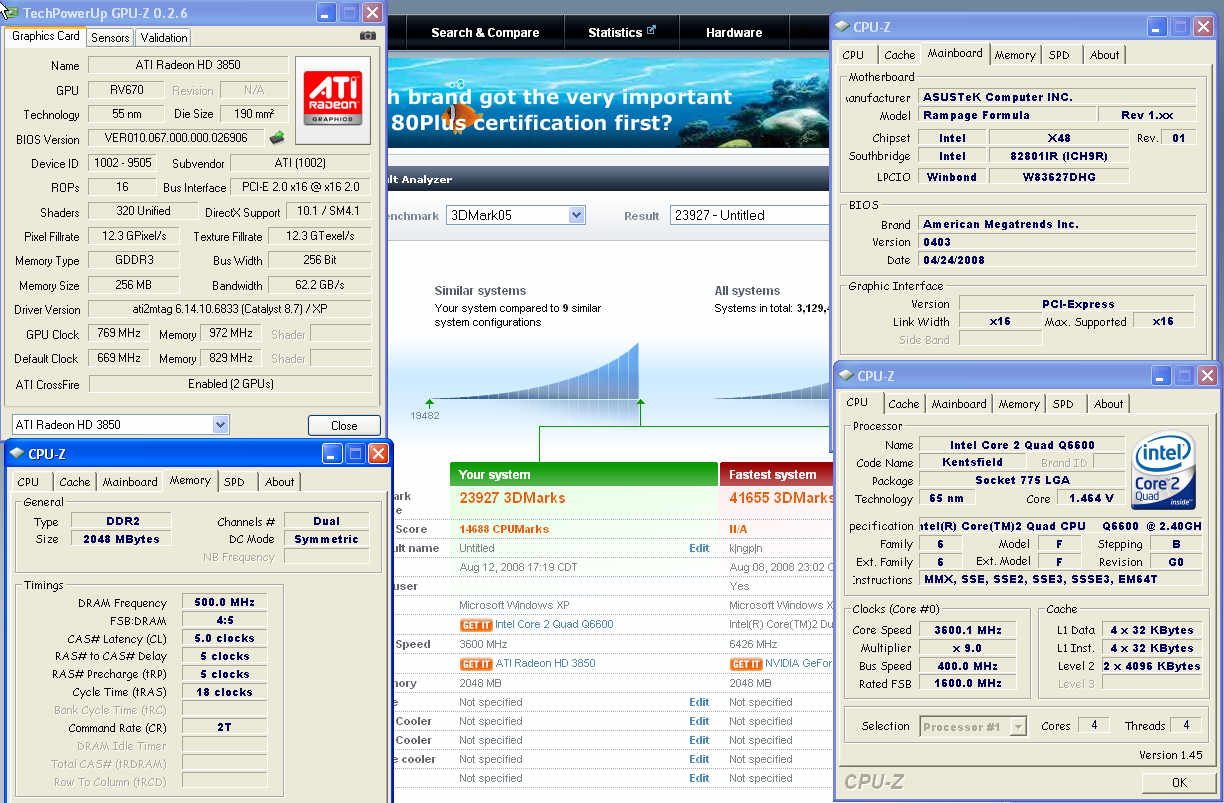Click the Close button in GPU-Z

click(x=344, y=425)
